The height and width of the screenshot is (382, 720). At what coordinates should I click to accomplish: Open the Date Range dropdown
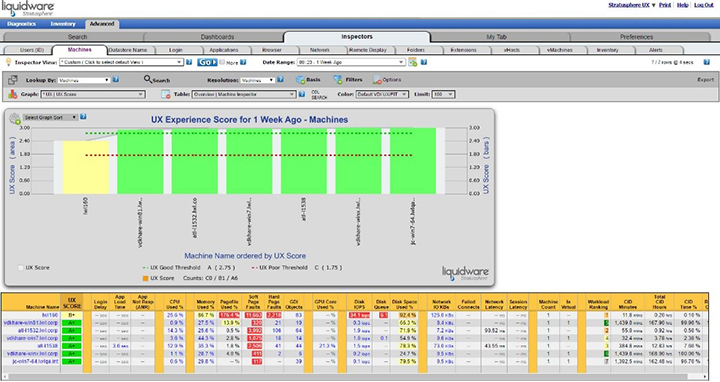click(351, 62)
